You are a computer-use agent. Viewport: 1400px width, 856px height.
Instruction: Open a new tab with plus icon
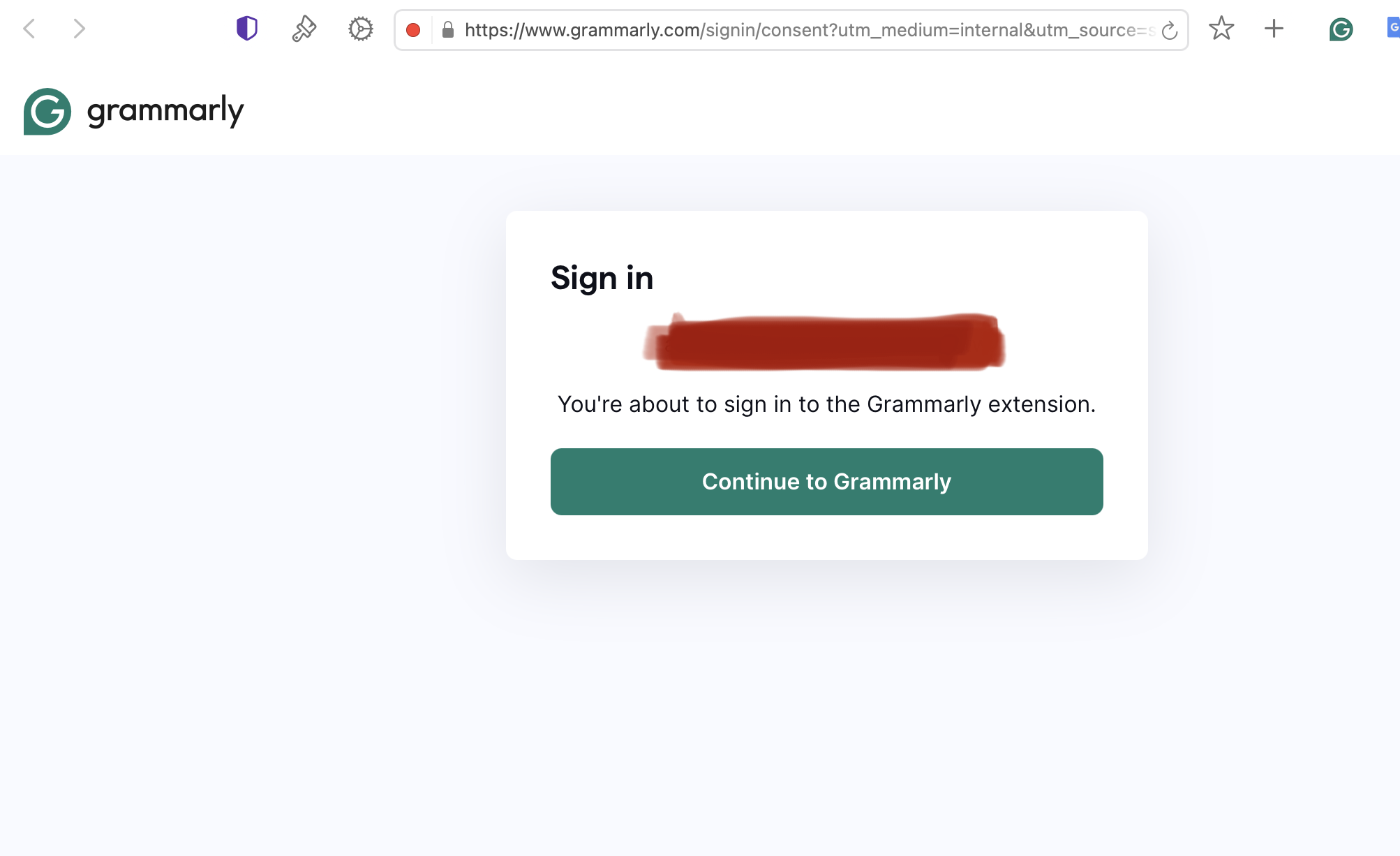pyautogui.click(x=1274, y=29)
